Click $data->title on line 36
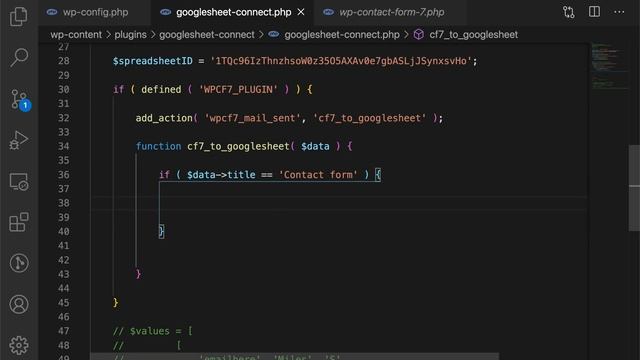Viewport: 640px width, 360px height. [x=221, y=175]
